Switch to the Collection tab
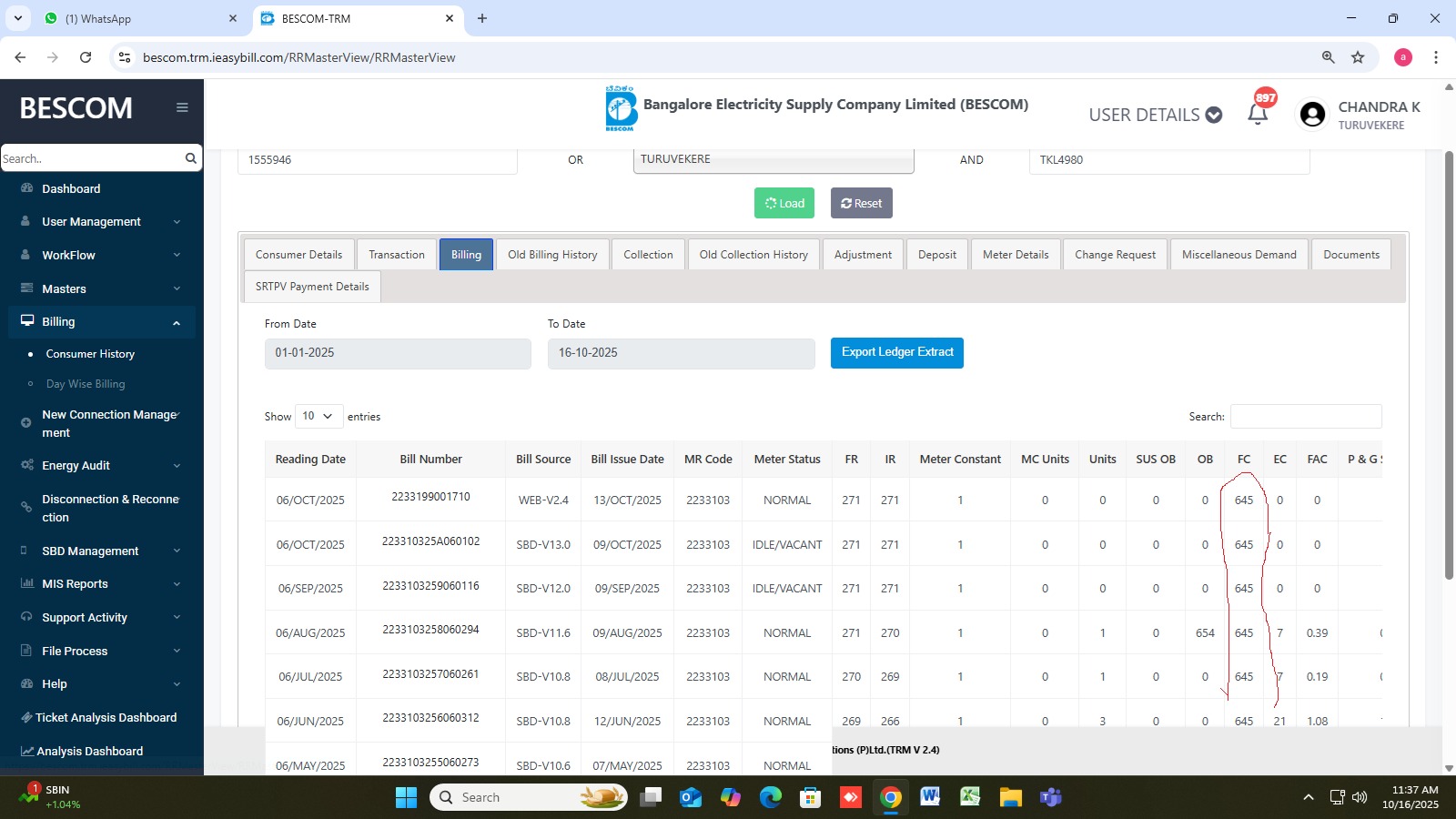1456x819 pixels. click(648, 255)
